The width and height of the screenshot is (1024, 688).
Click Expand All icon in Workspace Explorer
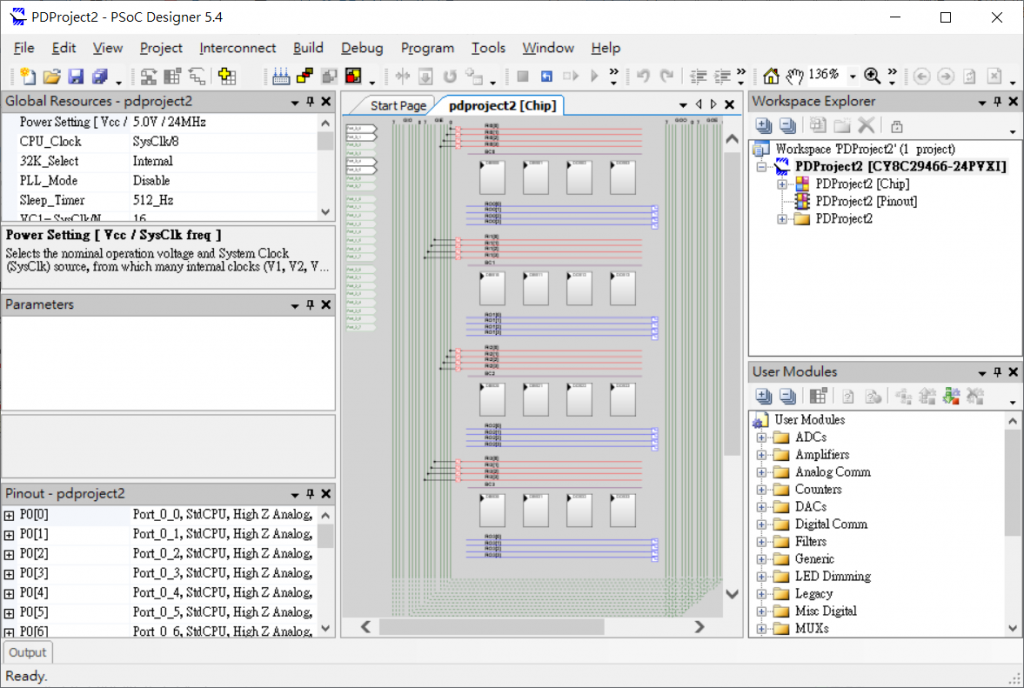click(x=763, y=125)
